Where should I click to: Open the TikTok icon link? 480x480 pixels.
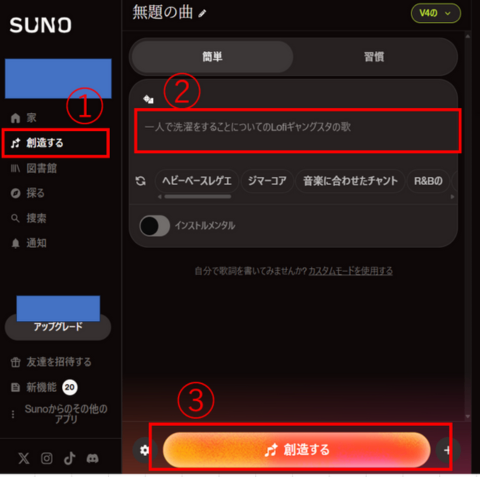70,458
